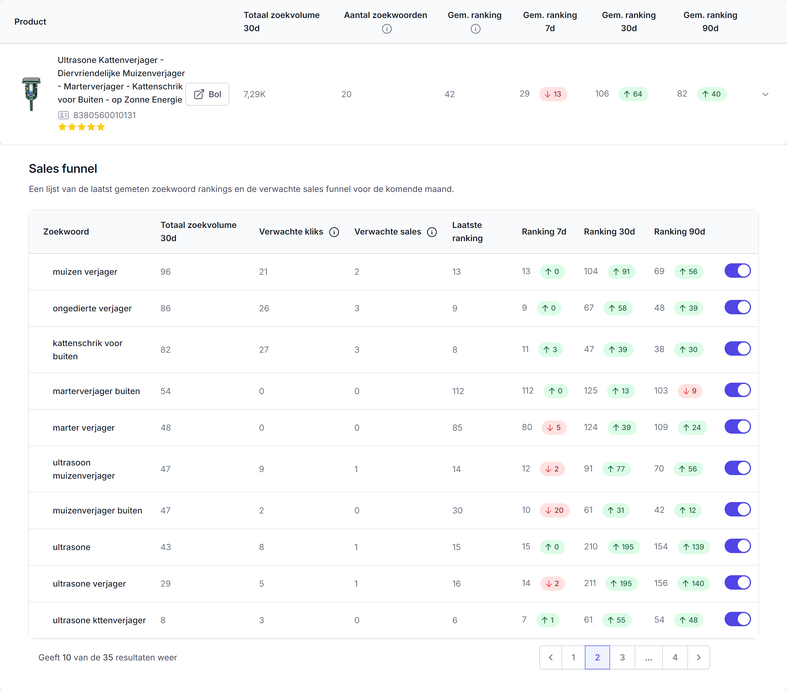The height and width of the screenshot is (691, 787).
Task: Open product on Bol via external link button
Action: (x=207, y=94)
